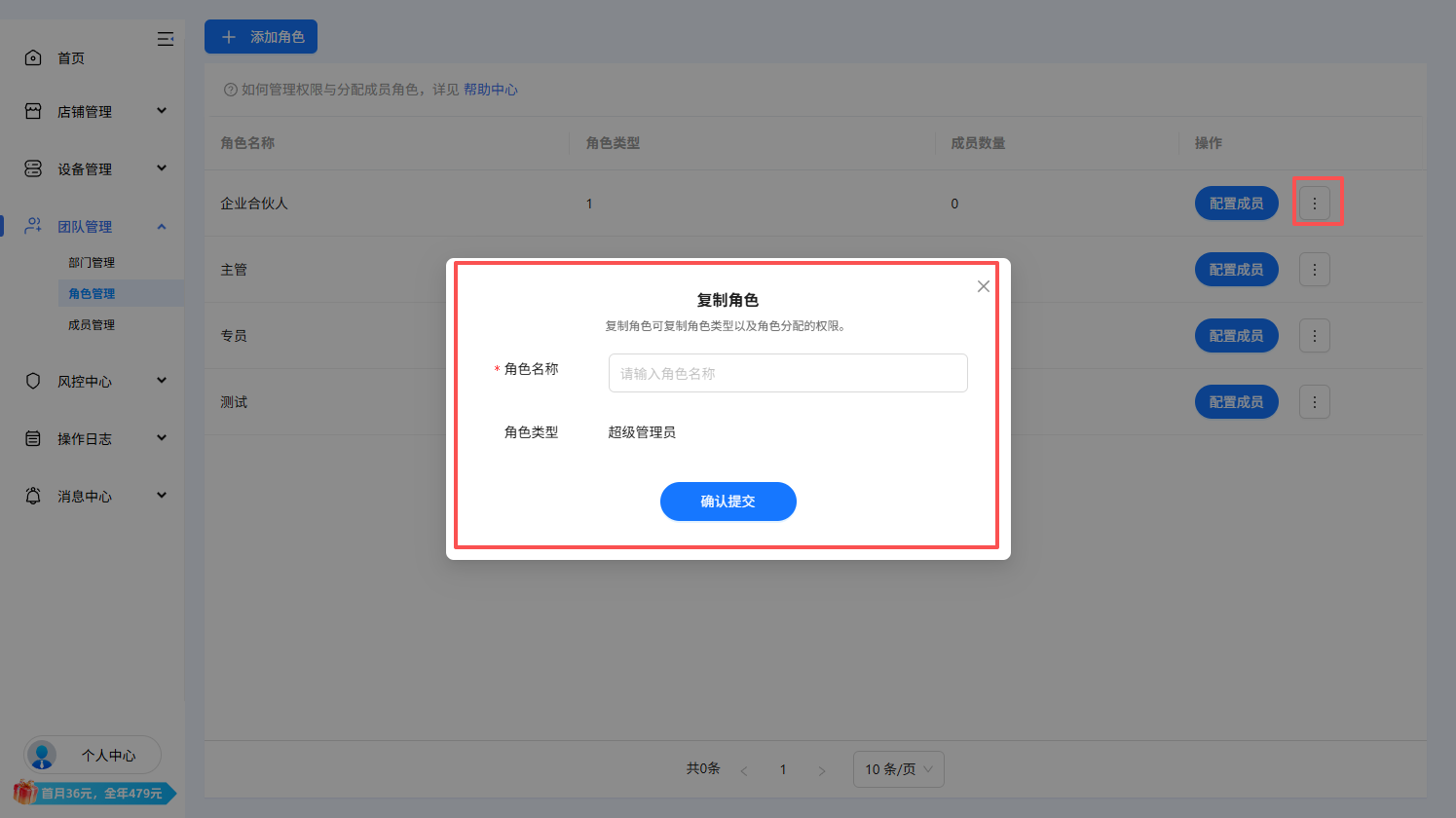Click the 添加角色 button
1456x818 pixels.
[260, 35]
